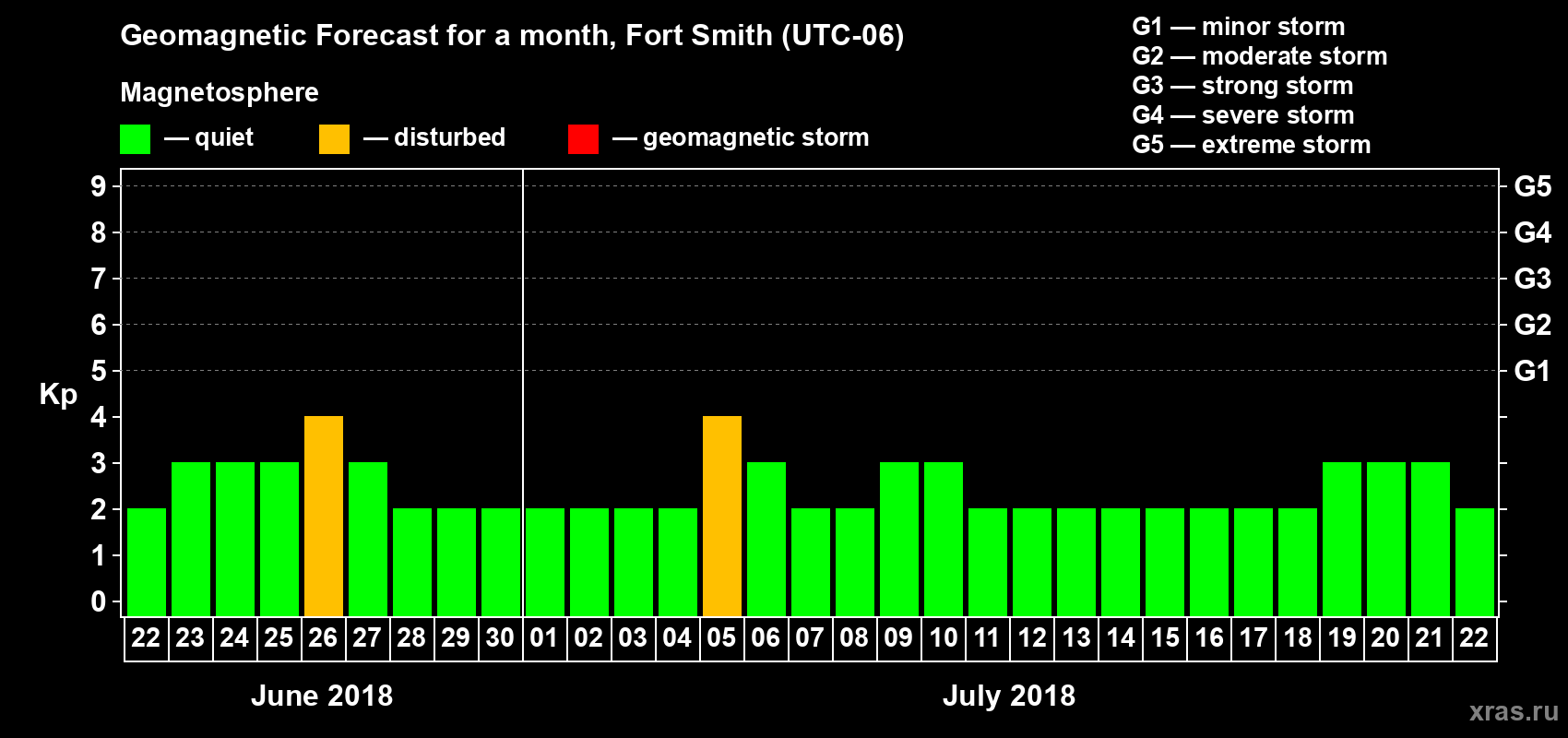Click date label 05 under July

point(721,638)
